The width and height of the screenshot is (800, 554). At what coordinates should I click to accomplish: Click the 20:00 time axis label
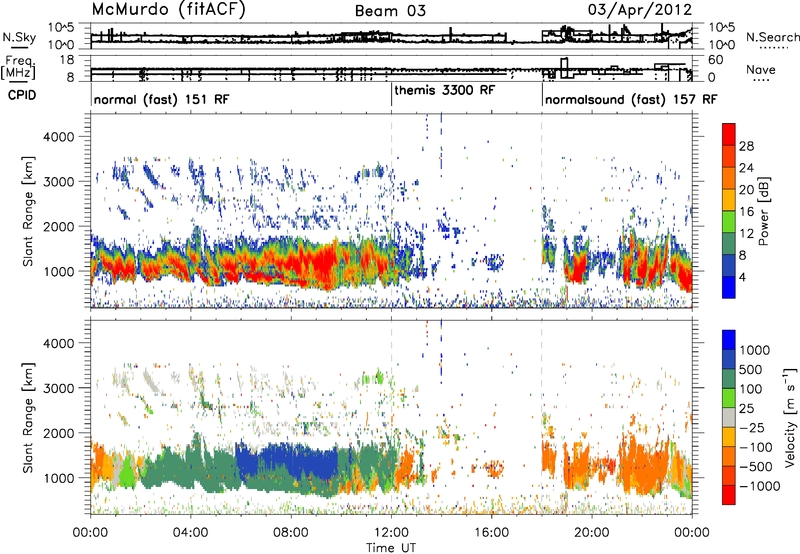tap(591, 533)
